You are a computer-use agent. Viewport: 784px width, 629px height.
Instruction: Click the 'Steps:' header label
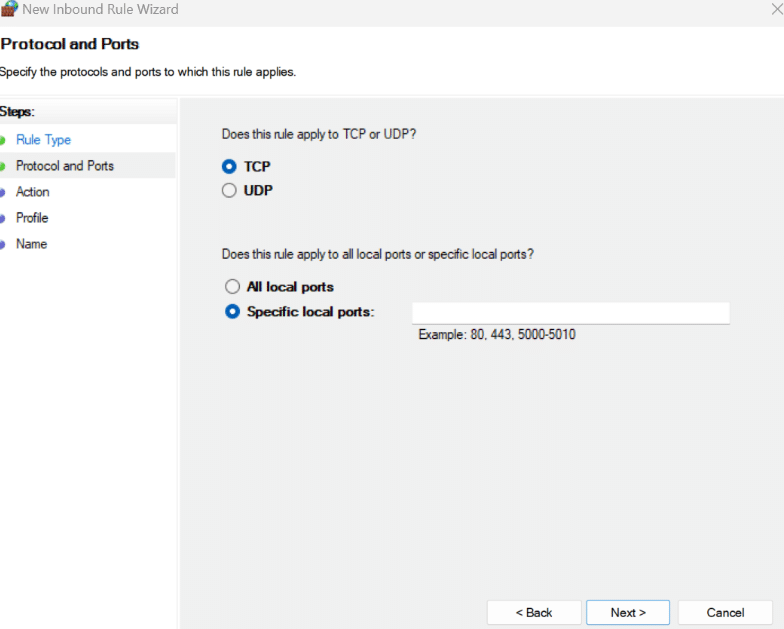tap(18, 112)
